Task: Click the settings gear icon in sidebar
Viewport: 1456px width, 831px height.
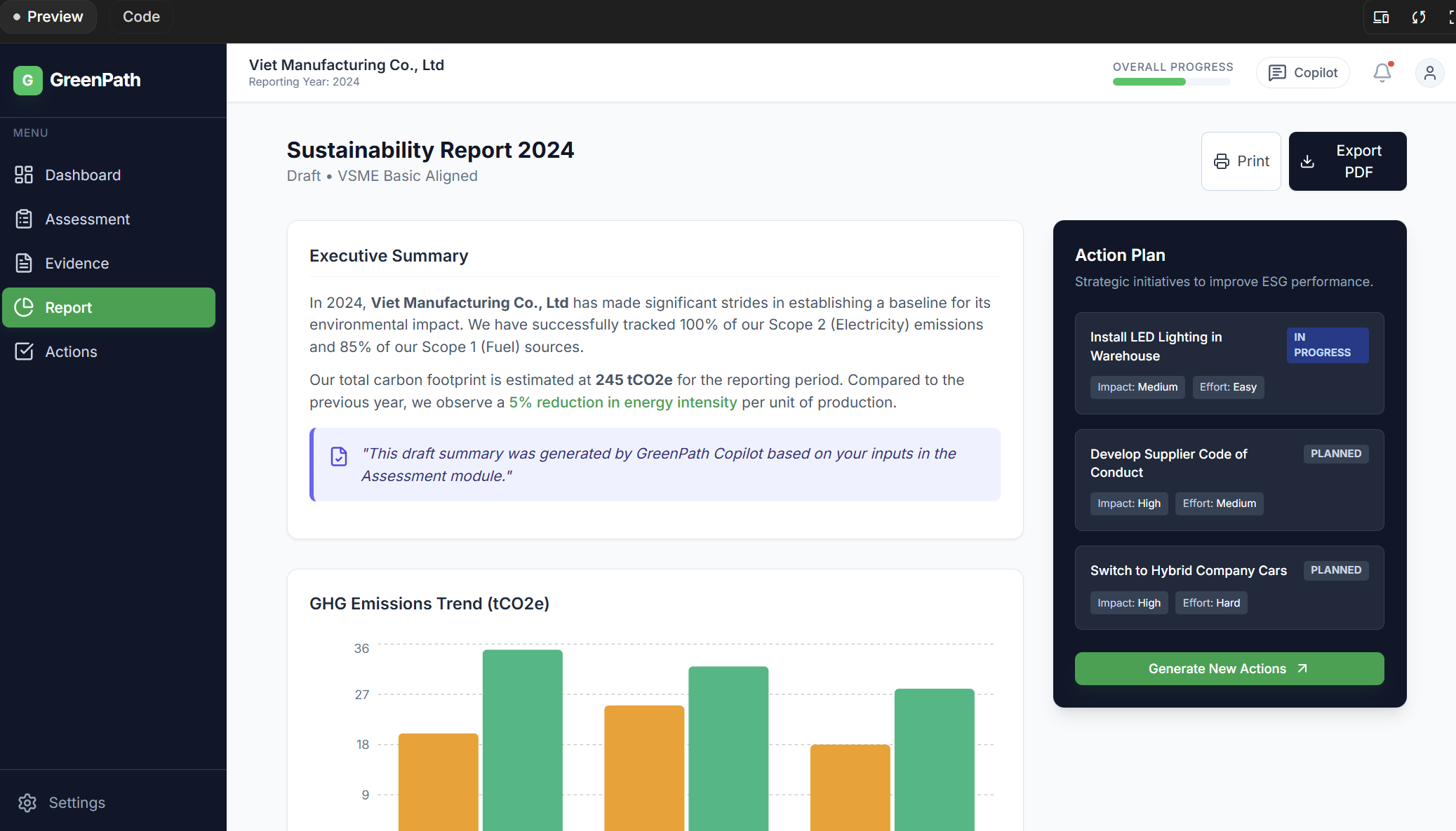Action: click(x=27, y=803)
